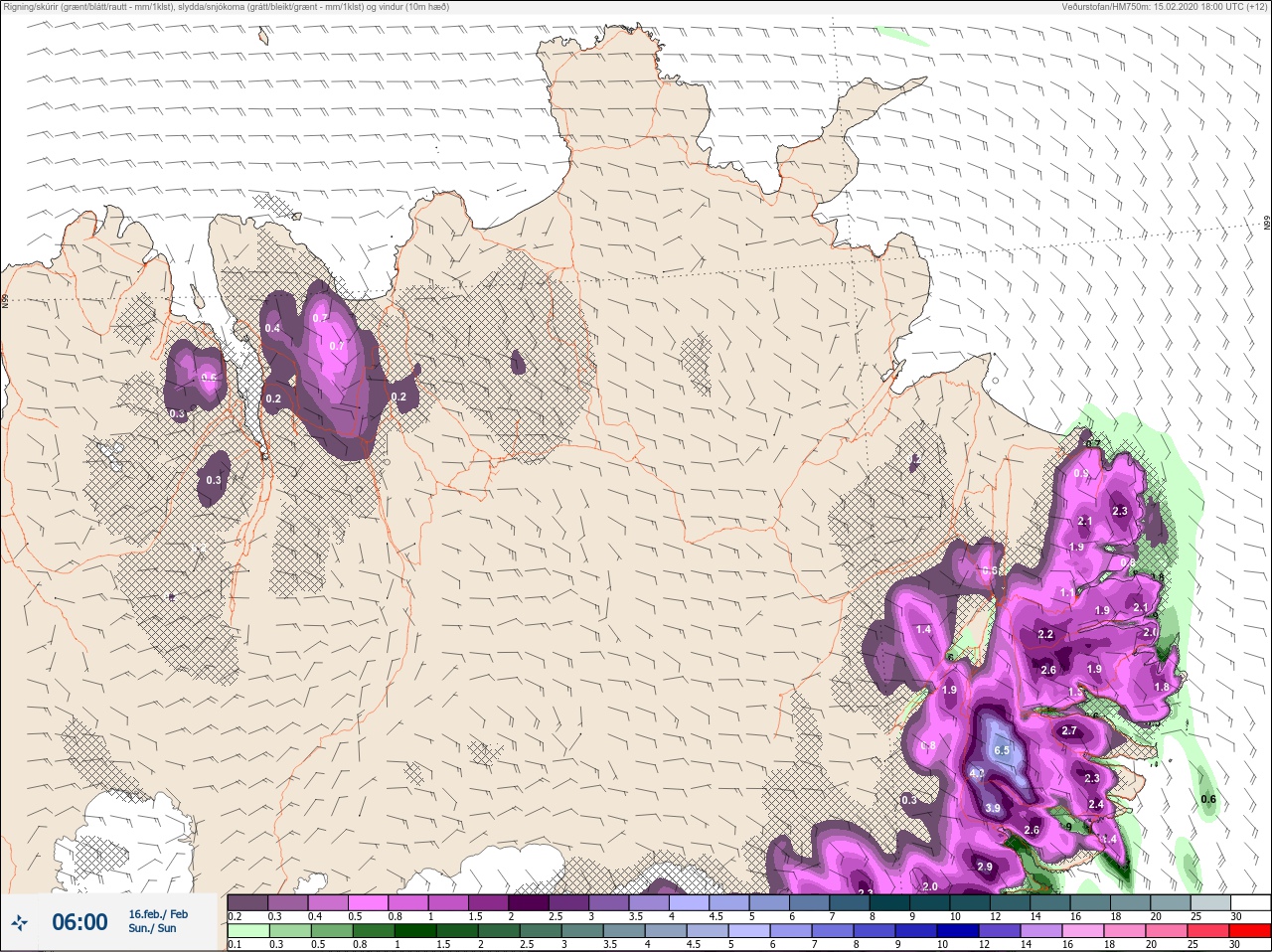Select the 16.feb./Feb Sun date label
This screenshot has height=952, width=1272.
pyautogui.click(x=157, y=921)
